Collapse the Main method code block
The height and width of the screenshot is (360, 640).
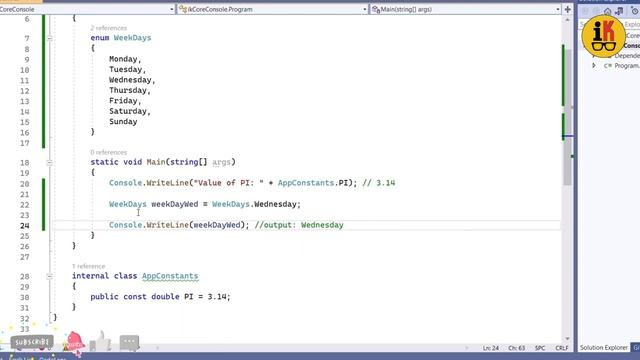click(49, 162)
